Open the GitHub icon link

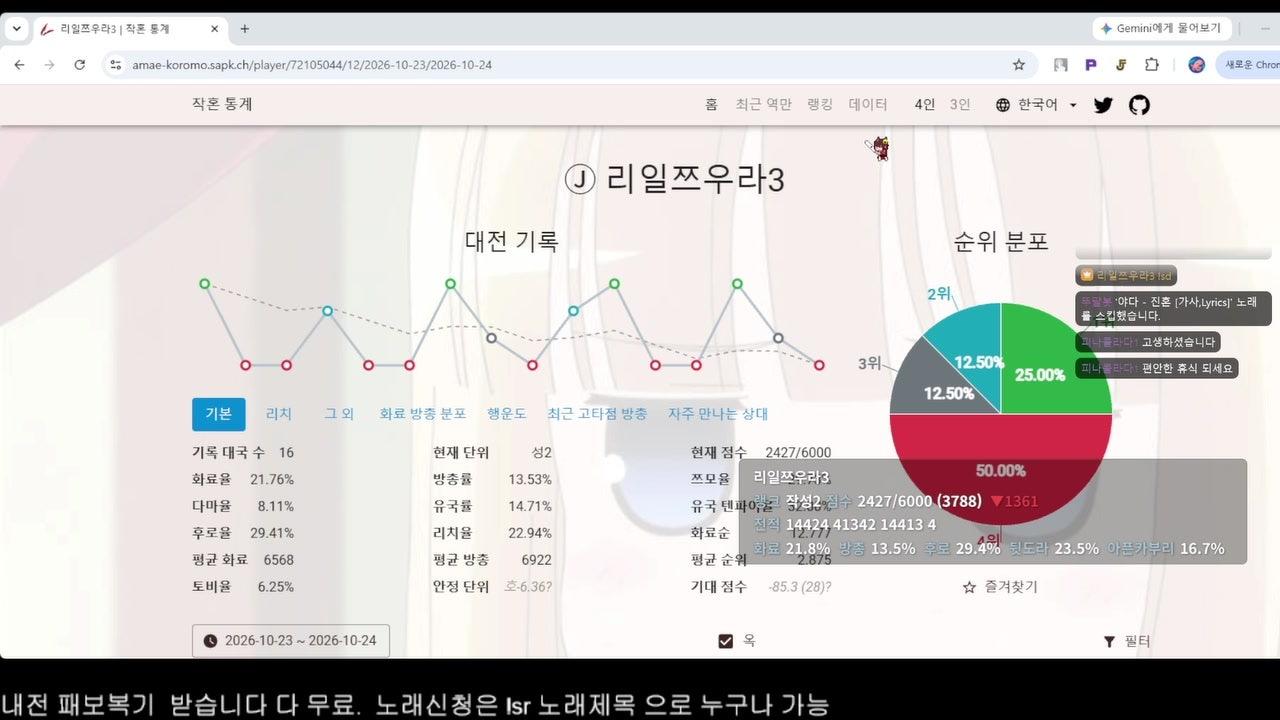[1139, 104]
